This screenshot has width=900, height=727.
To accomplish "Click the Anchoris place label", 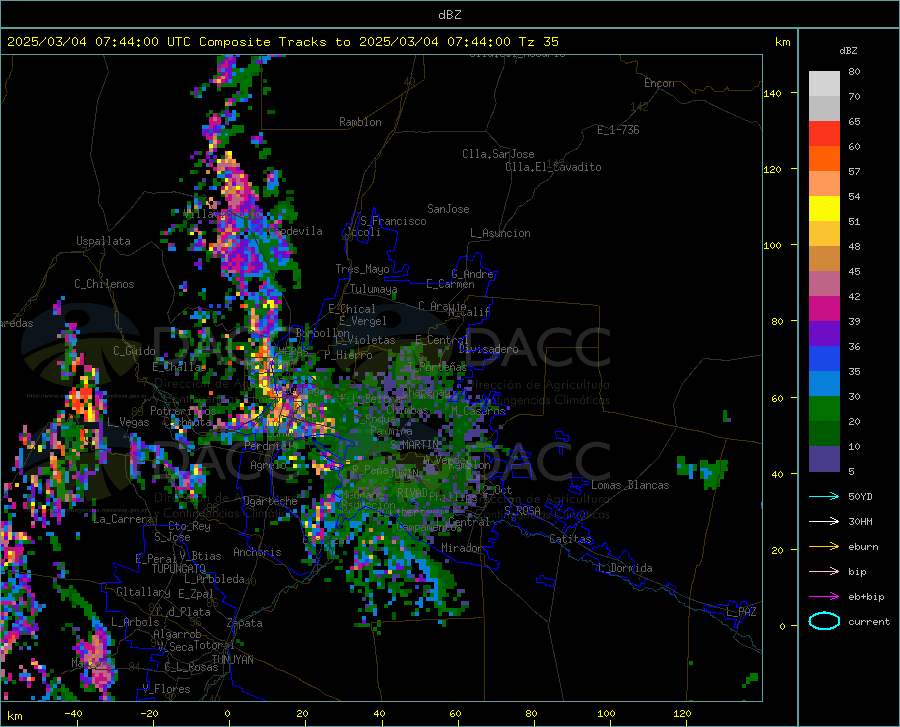I will 257,553.
